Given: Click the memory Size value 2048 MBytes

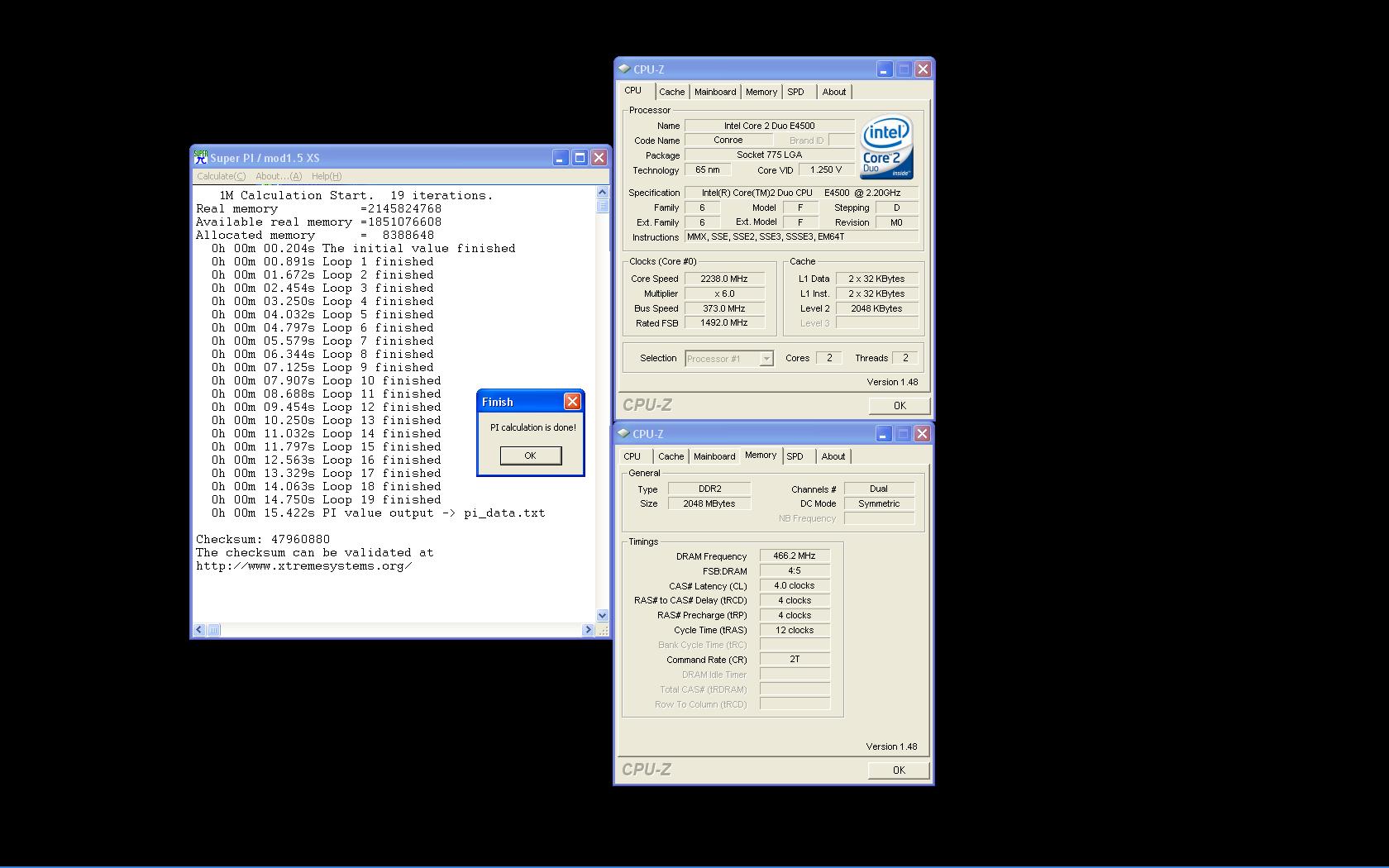Looking at the screenshot, I should (x=709, y=503).
